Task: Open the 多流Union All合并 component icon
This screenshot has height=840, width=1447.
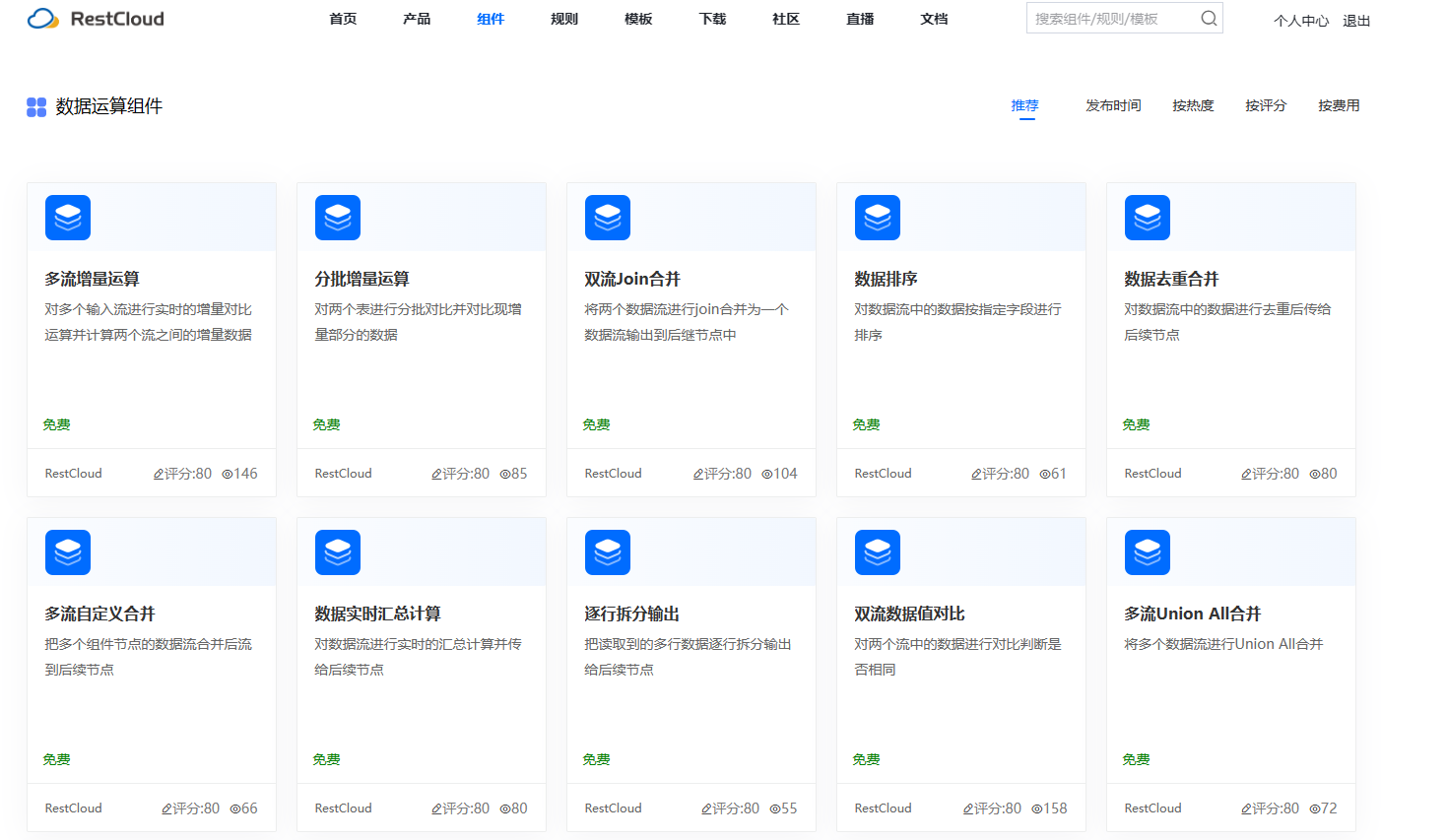Action: 1148,552
